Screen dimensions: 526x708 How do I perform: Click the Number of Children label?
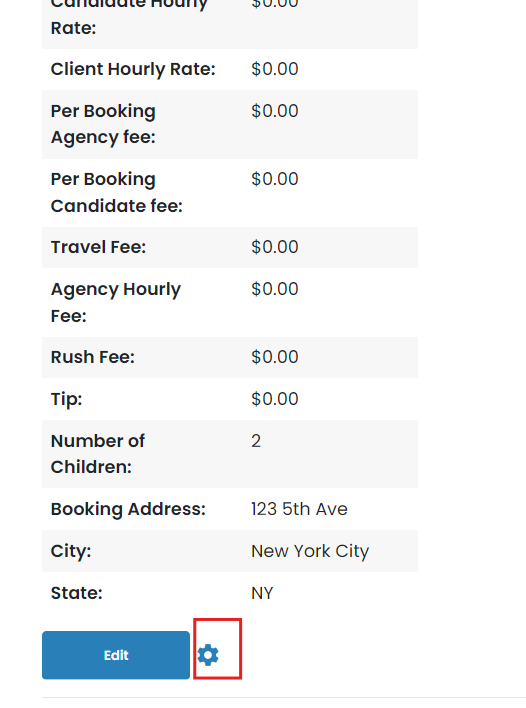(98, 454)
